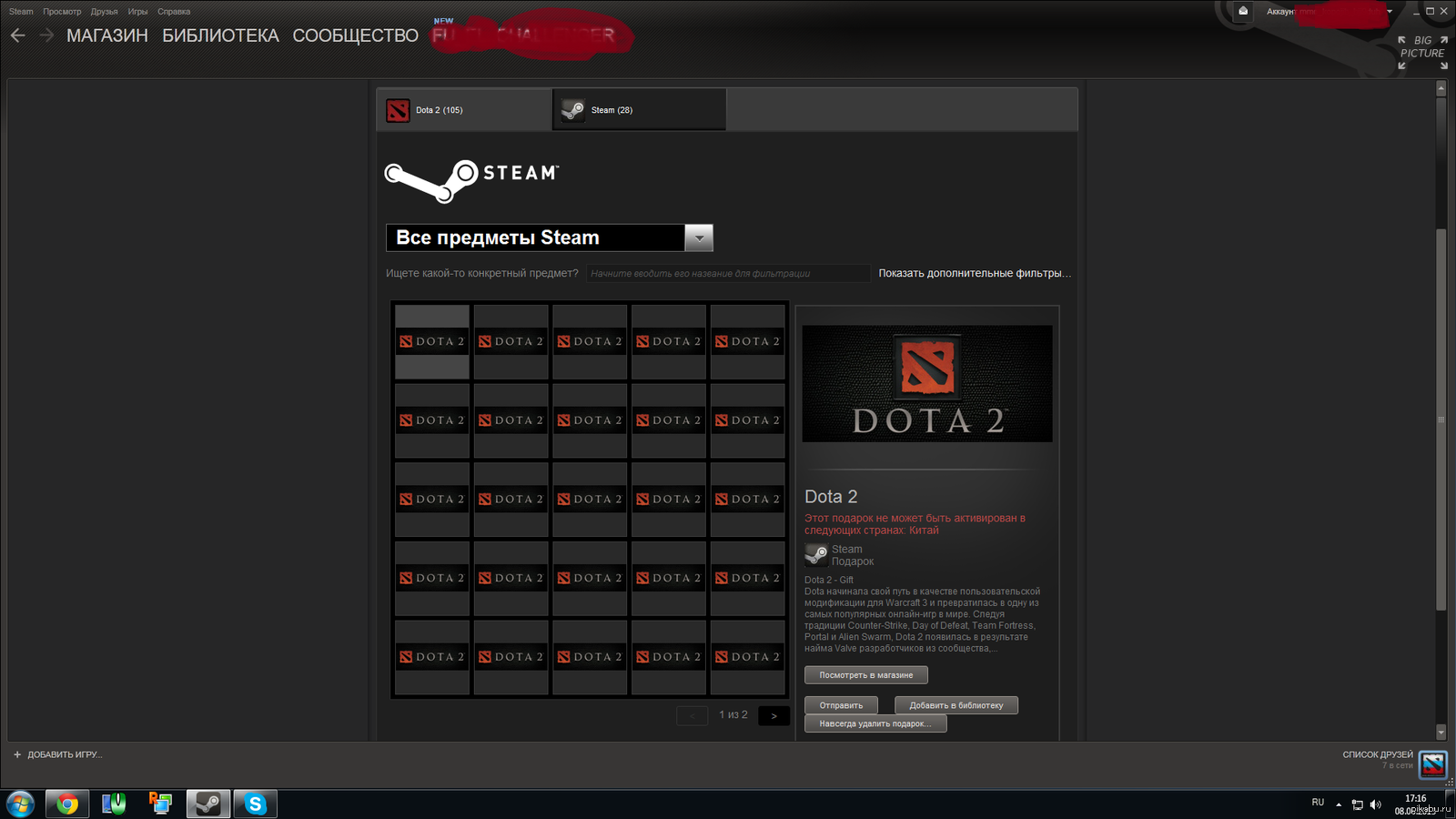Switch to Big Picture mode
This screenshot has height=819, width=1456.
pyautogui.click(x=1422, y=53)
